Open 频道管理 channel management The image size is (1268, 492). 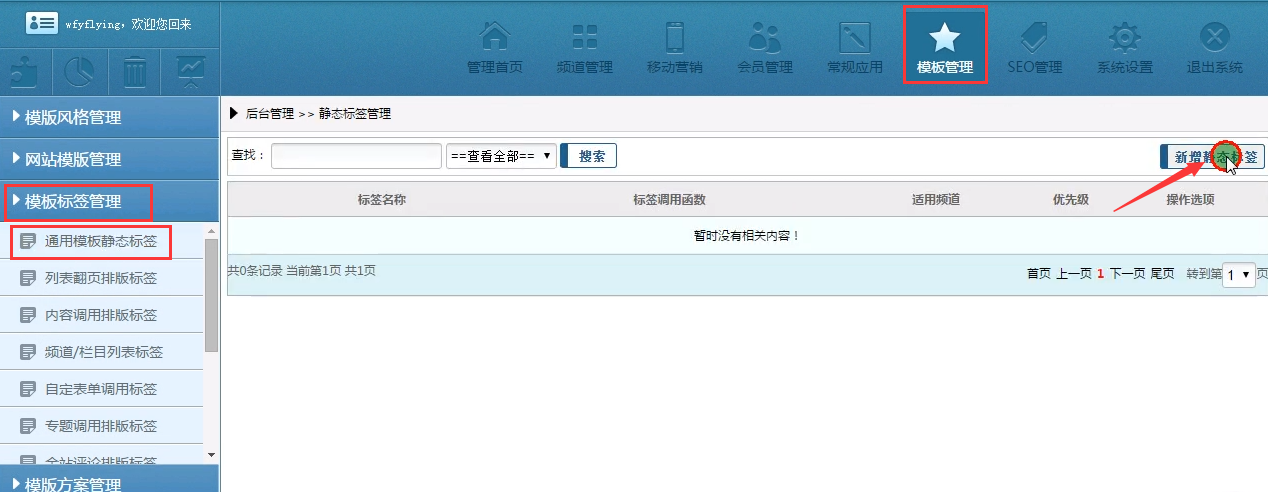pos(584,47)
